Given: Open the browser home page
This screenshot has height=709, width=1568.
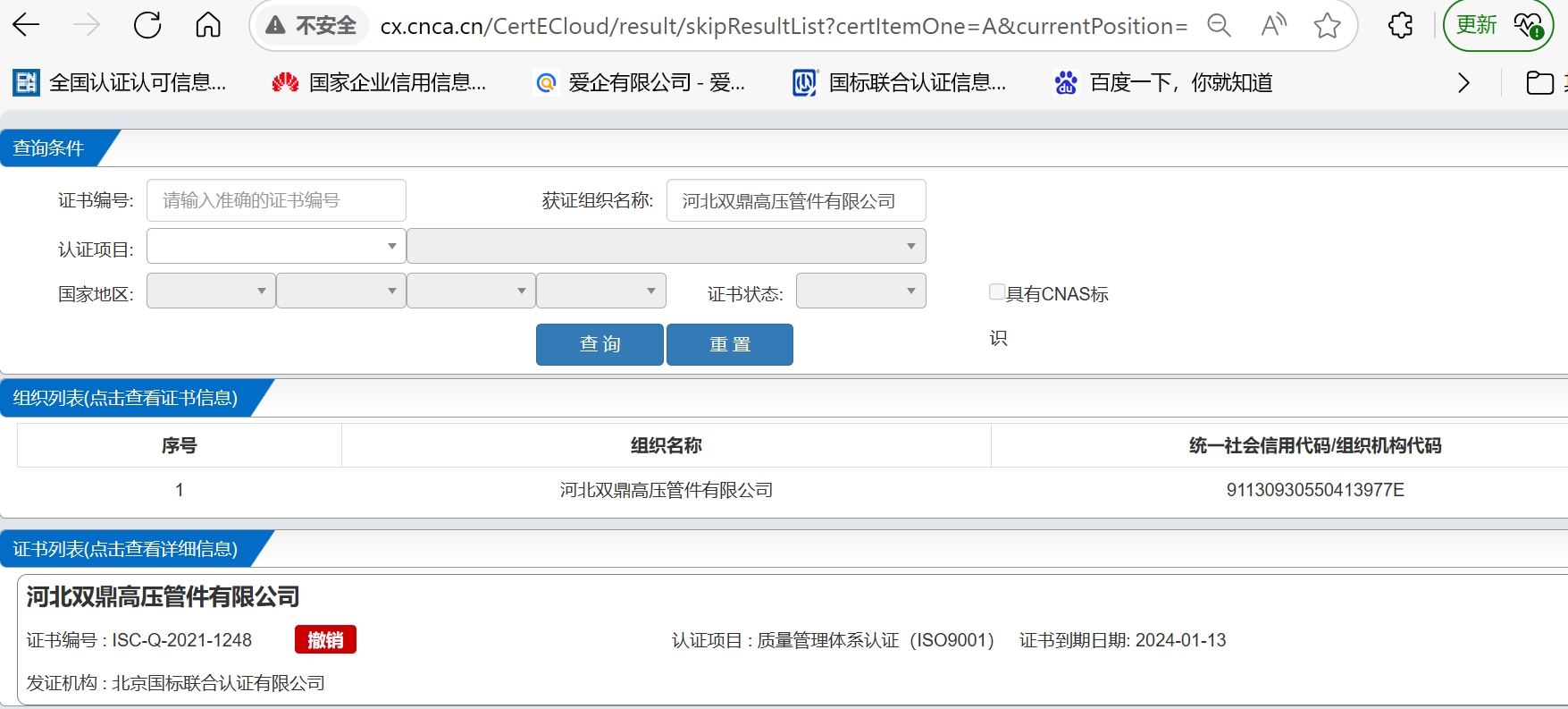Looking at the screenshot, I should [x=208, y=25].
